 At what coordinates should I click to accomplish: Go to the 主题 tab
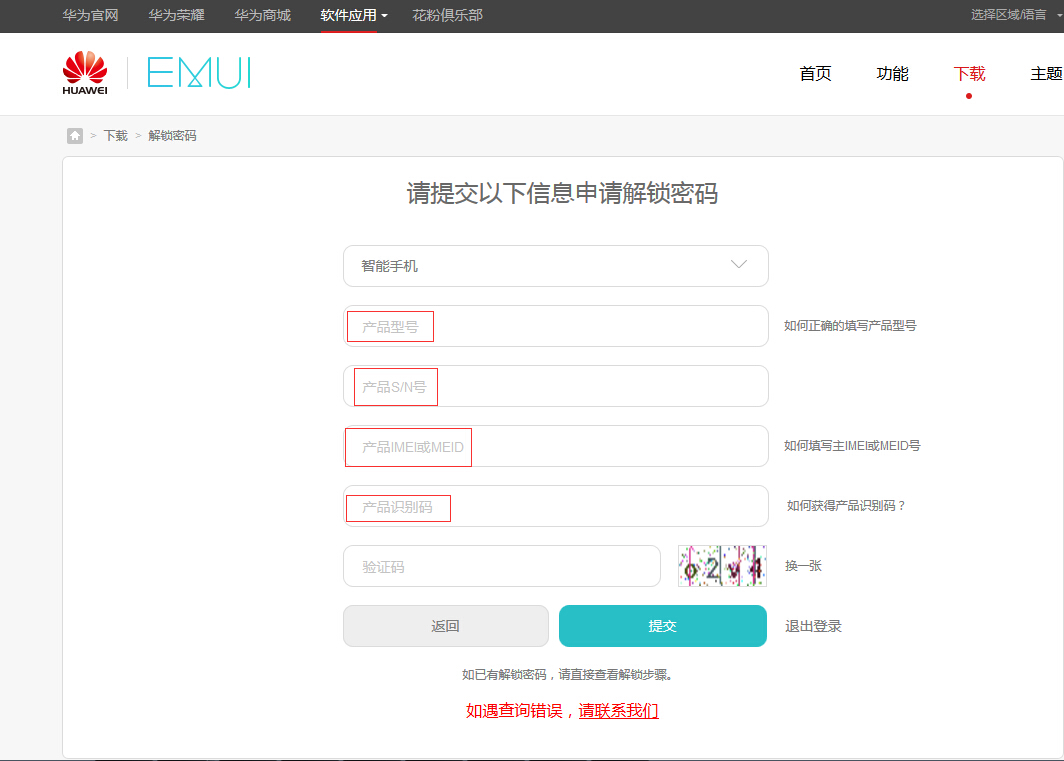(1046, 73)
